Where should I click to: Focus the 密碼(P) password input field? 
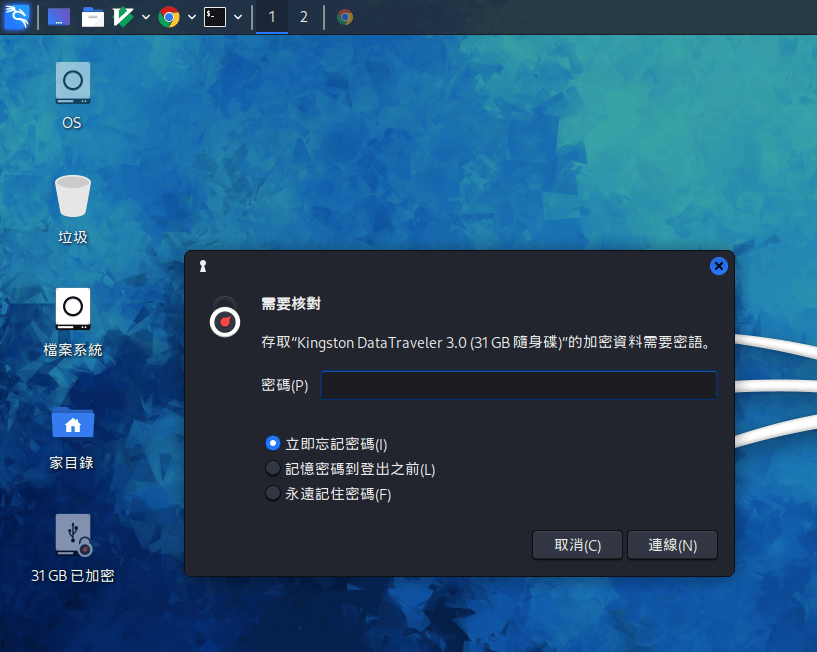pos(518,385)
